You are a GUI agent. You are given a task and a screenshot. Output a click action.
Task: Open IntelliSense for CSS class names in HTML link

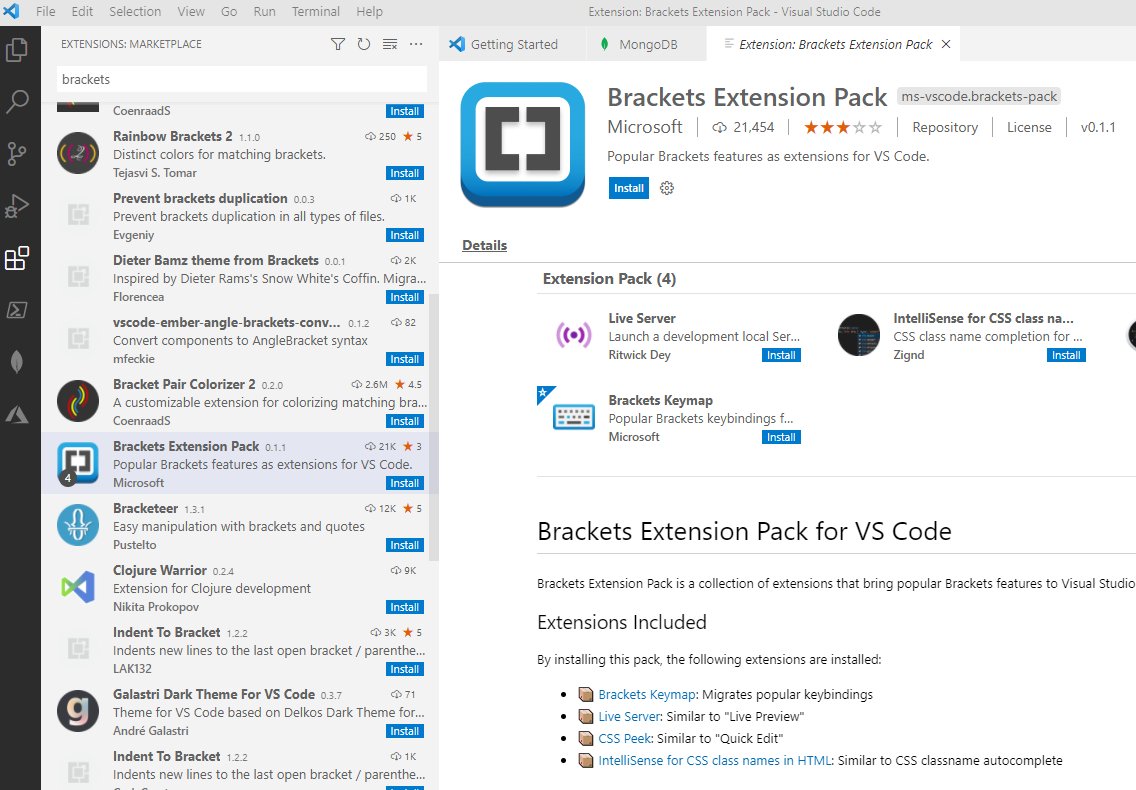click(714, 760)
